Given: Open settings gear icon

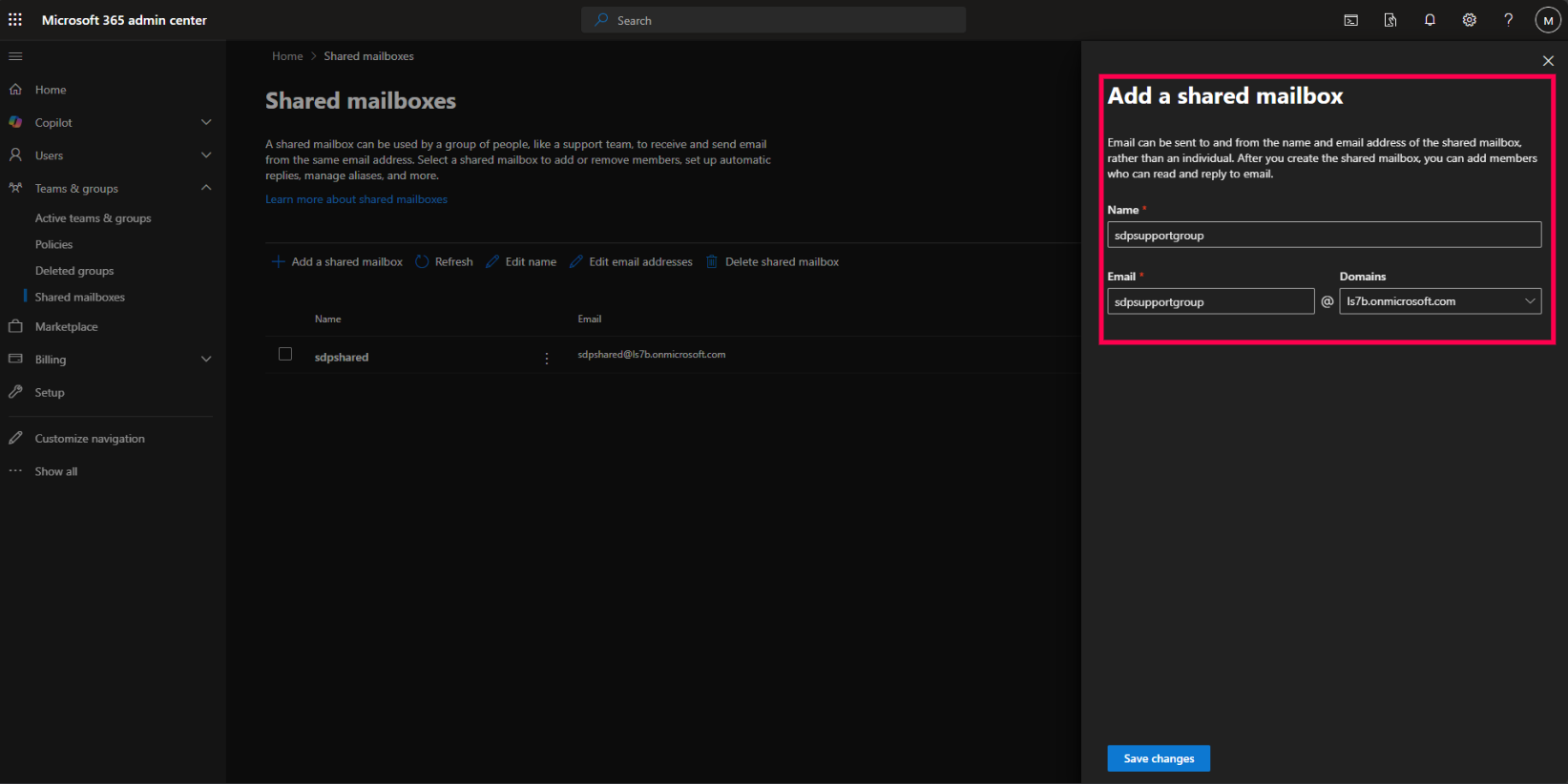Looking at the screenshot, I should coord(1470,20).
